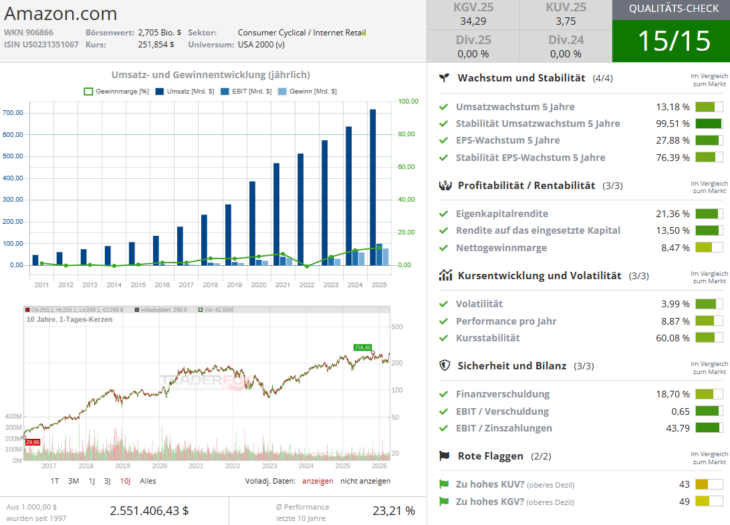The image size is (730, 525).
Task: Click the 2025 Umsatz bar in chart
Action: tap(373, 186)
